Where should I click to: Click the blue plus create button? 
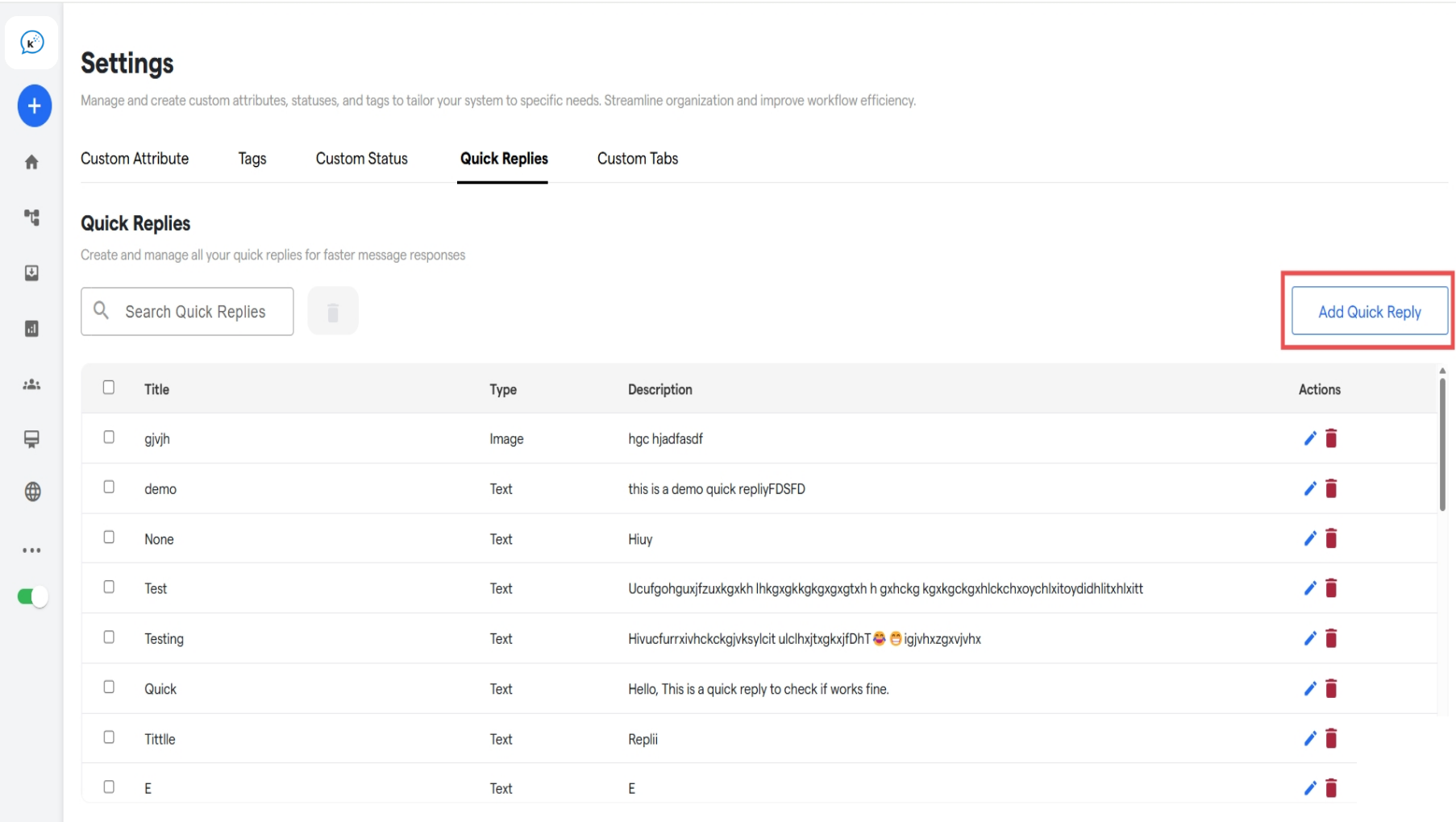click(x=34, y=106)
